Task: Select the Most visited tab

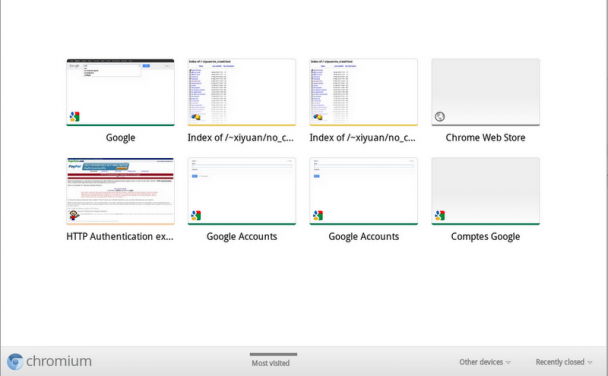Action: point(271,363)
